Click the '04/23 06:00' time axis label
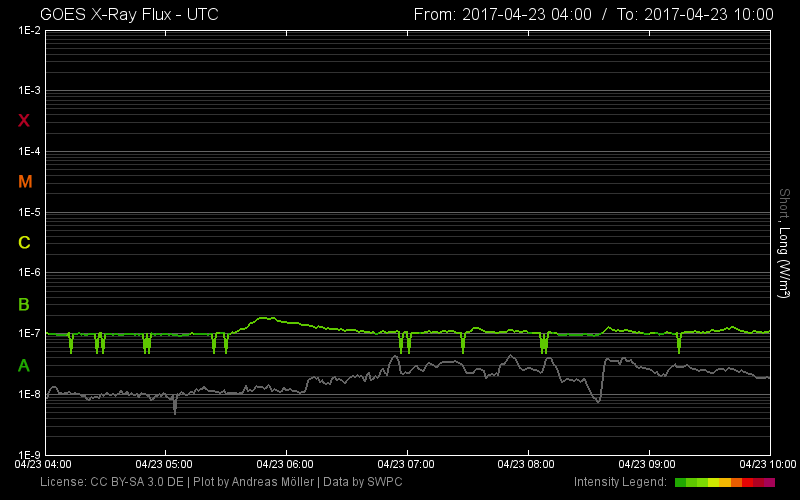The width and height of the screenshot is (800, 500). (x=285, y=464)
